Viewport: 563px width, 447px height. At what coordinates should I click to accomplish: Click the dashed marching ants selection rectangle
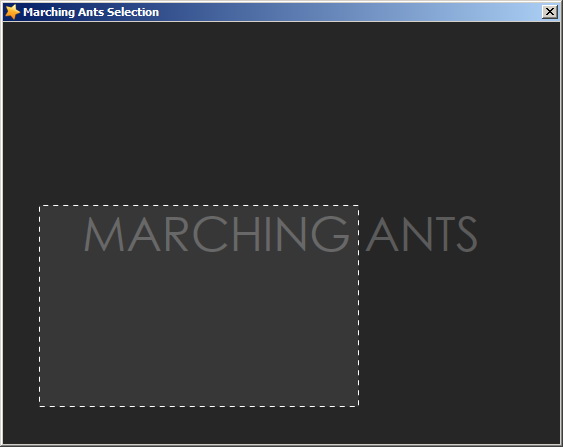[x=199, y=306]
